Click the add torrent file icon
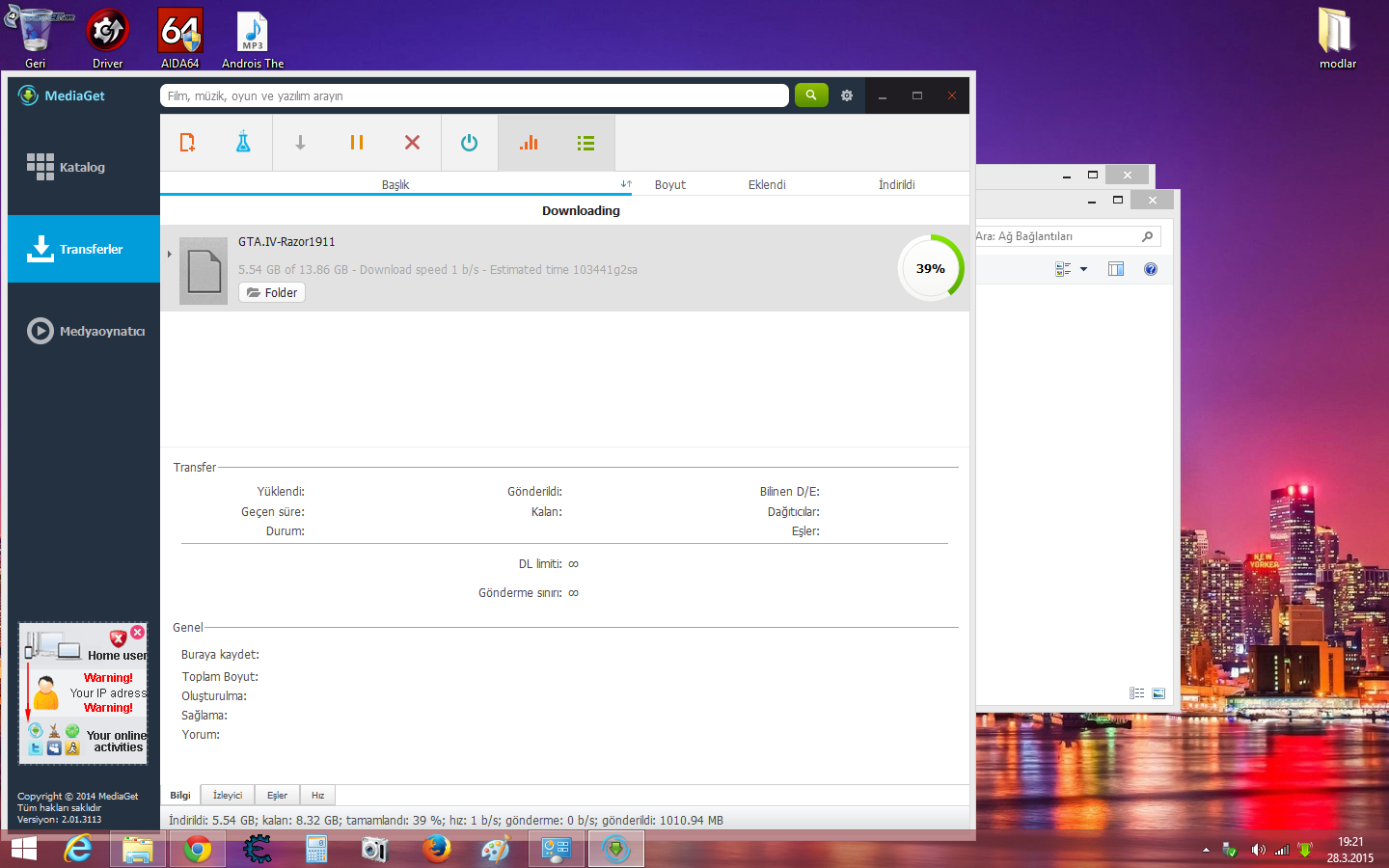The image size is (1389, 868). pyautogui.click(x=188, y=143)
